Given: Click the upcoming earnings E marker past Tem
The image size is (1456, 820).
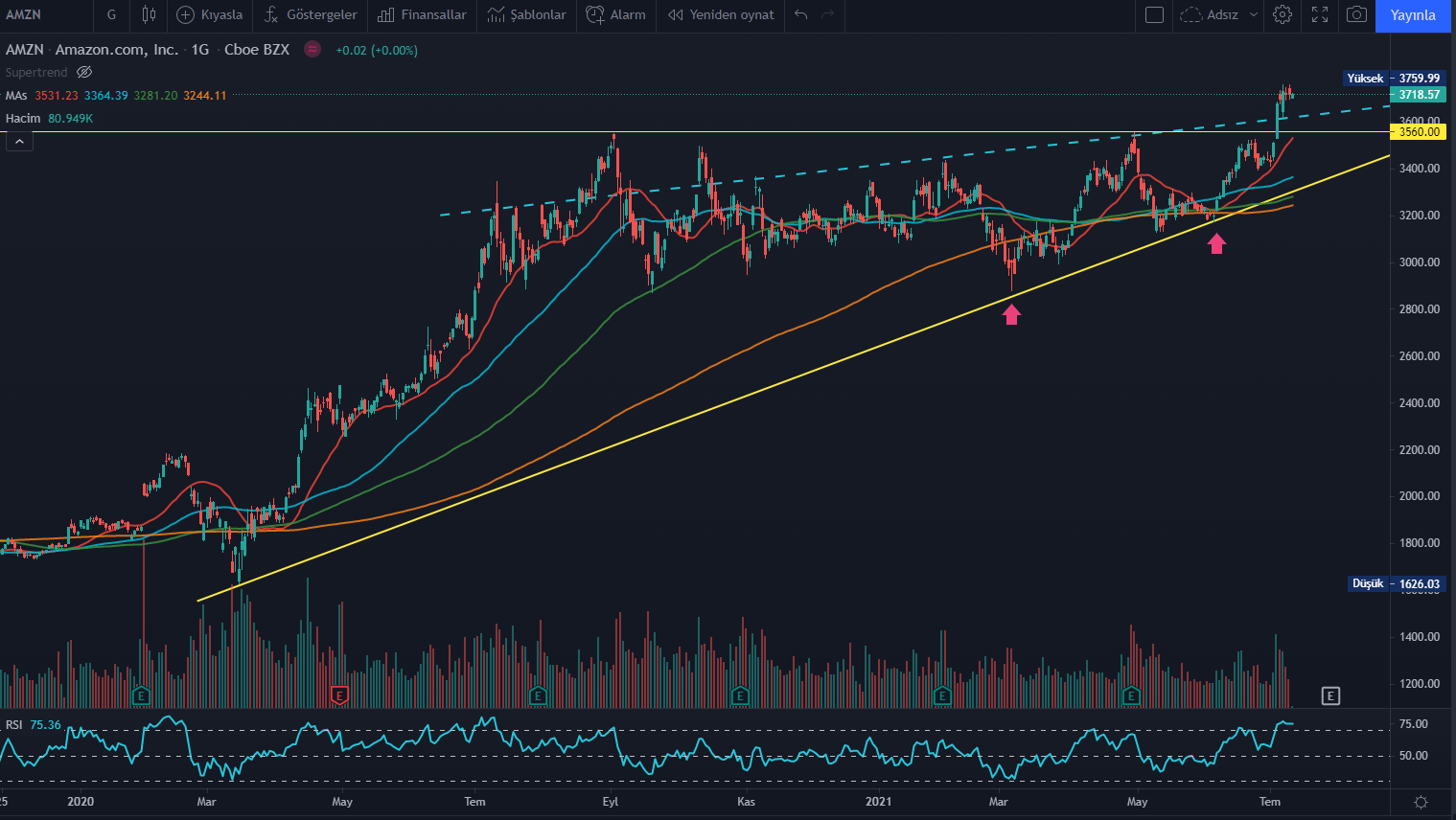Looking at the screenshot, I should tap(1330, 695).
